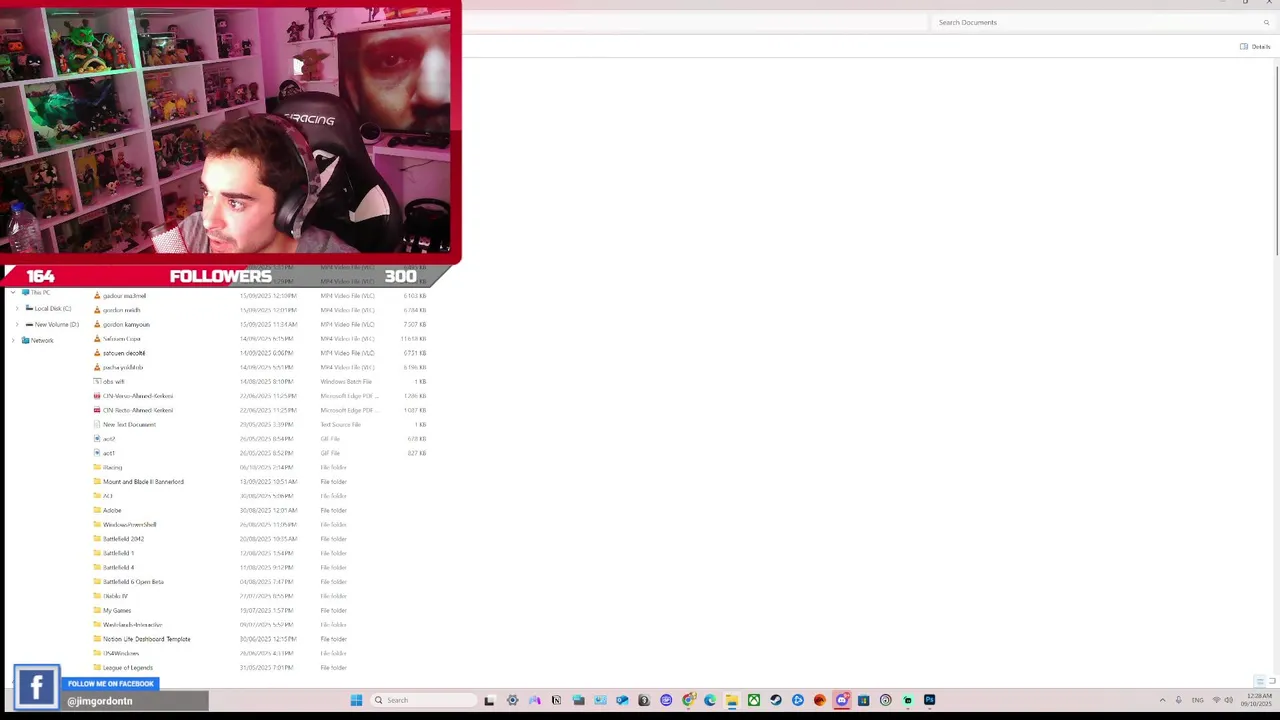Click the search magnifier in Search Documents
The image size is (1280, 720).
tap(1266, 22)
